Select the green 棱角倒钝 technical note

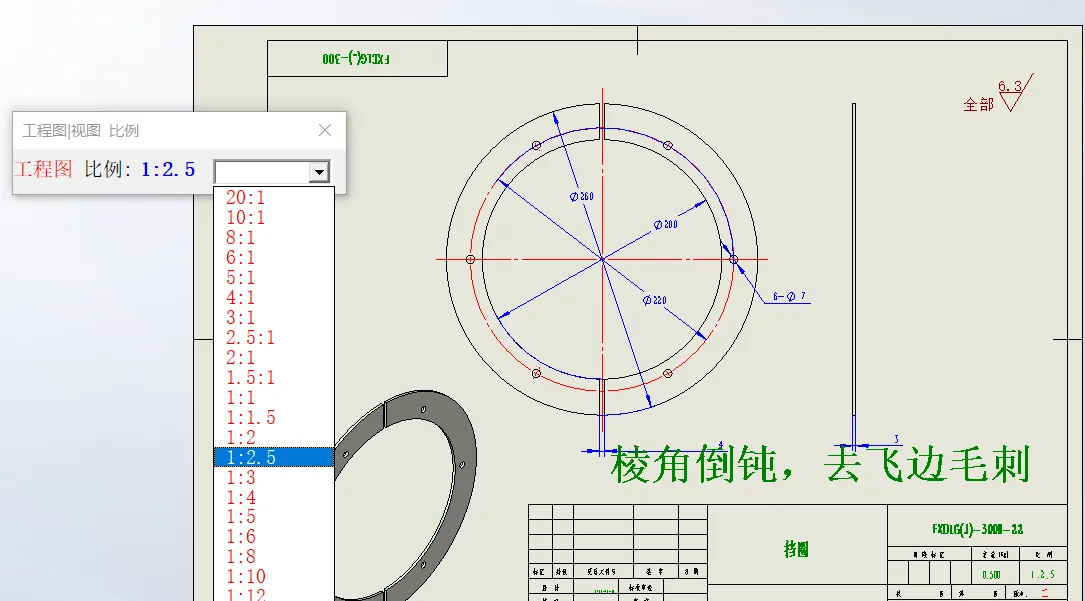[820, 464]
